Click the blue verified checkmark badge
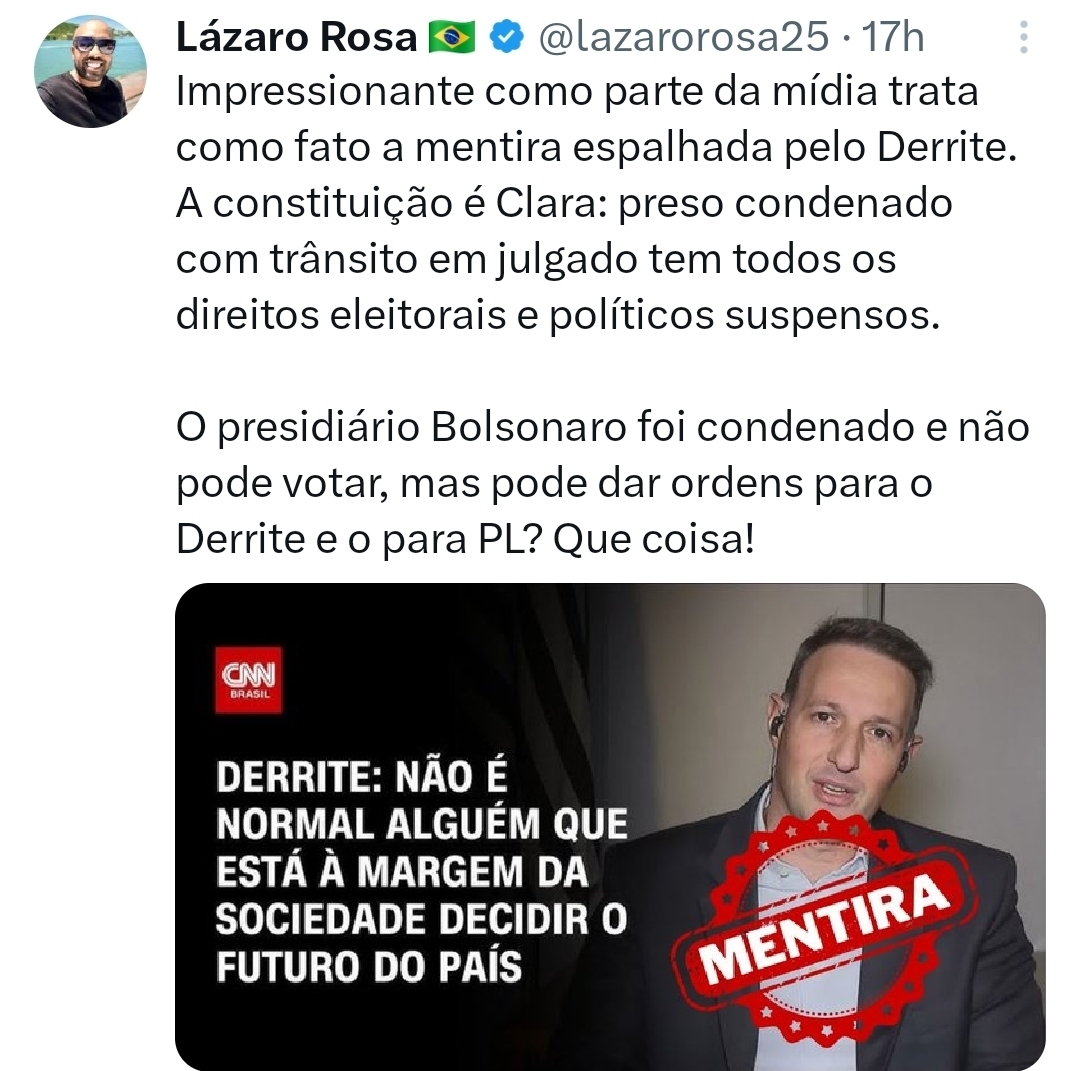Viewport: 1080px width, 1071px height. [506, 37]
